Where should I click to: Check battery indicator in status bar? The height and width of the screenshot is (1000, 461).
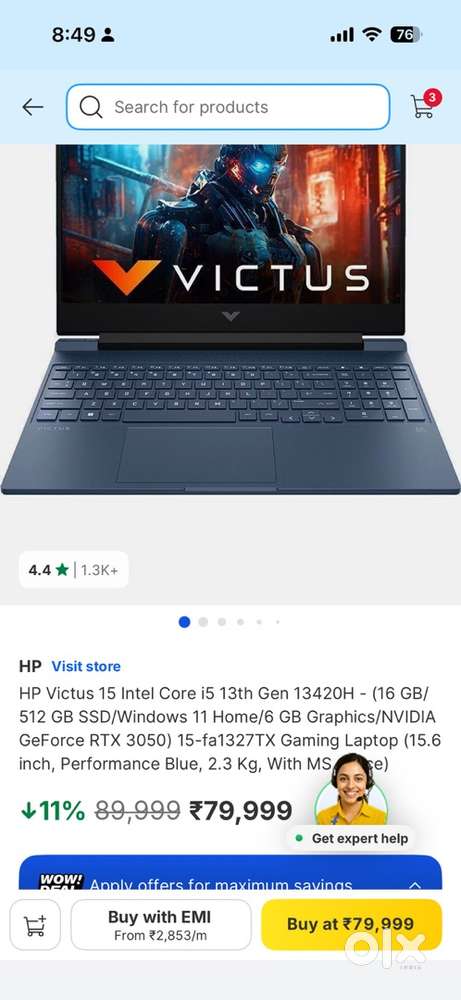pyautogui.click(x=406, y=35)
